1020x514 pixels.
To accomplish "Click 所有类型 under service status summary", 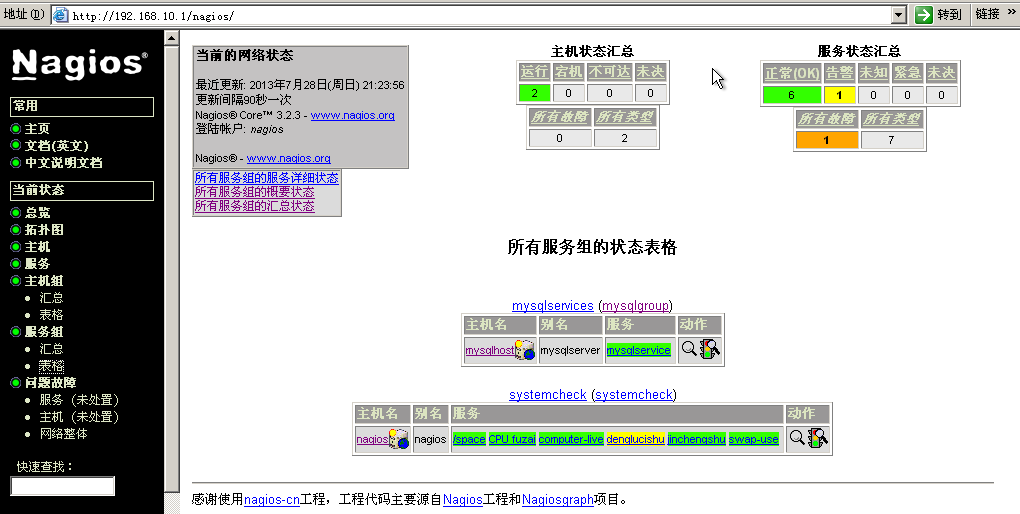I will (892, 119).
